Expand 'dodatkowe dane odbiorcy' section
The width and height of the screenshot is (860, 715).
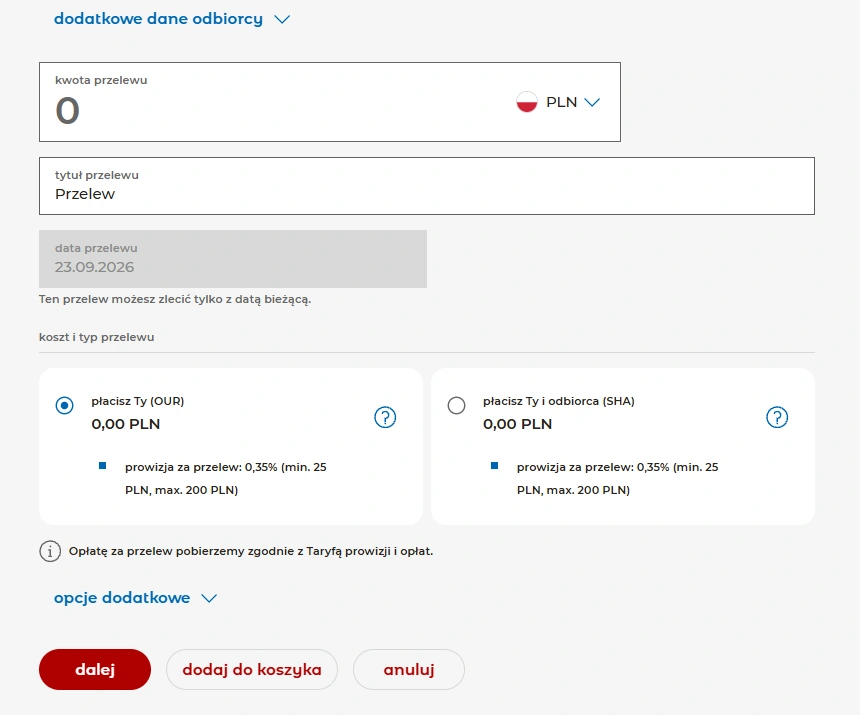[x=172, y=19]
